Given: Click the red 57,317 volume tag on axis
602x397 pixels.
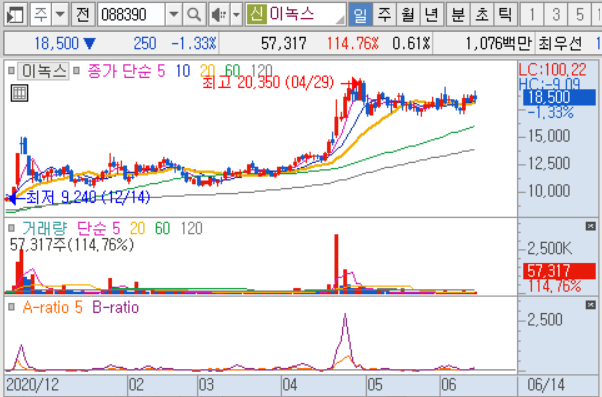Looking at the screenshot, I should (559, 271).
